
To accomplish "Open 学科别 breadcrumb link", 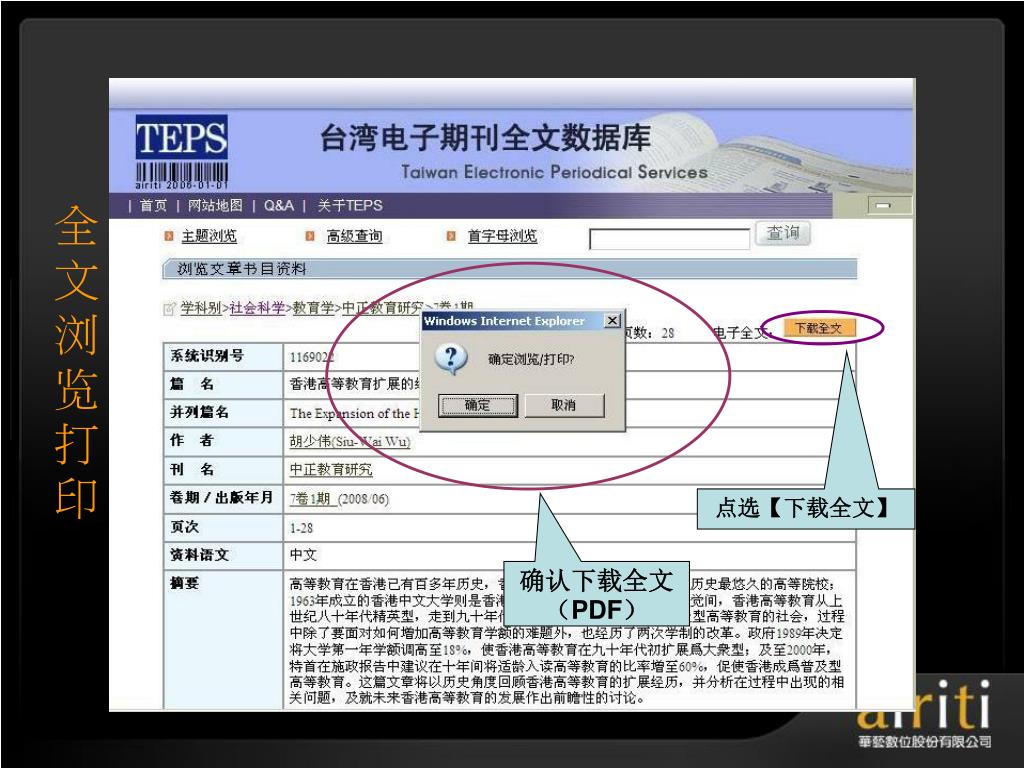I will point(201,308).
